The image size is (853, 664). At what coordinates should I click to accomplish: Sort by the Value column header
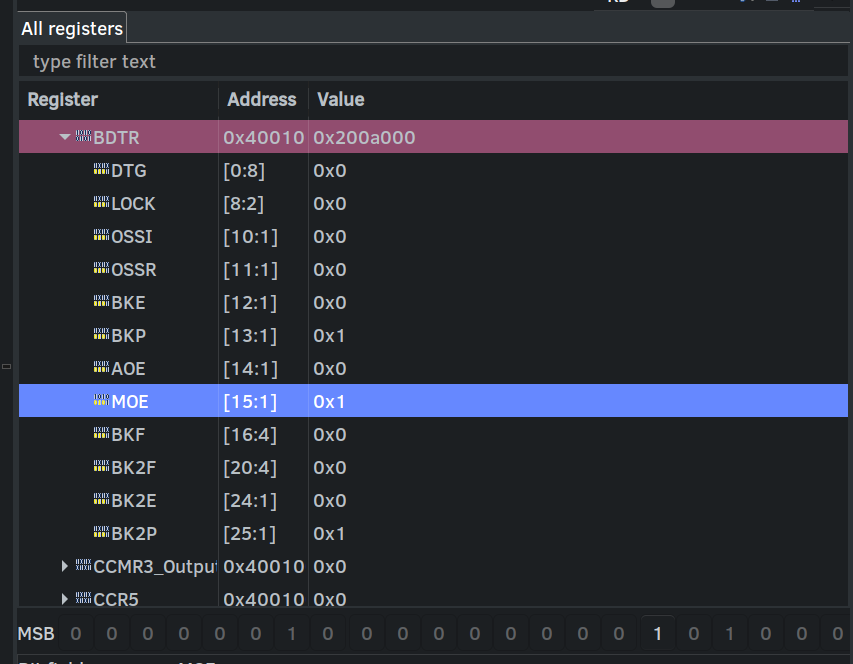point(340,99)
